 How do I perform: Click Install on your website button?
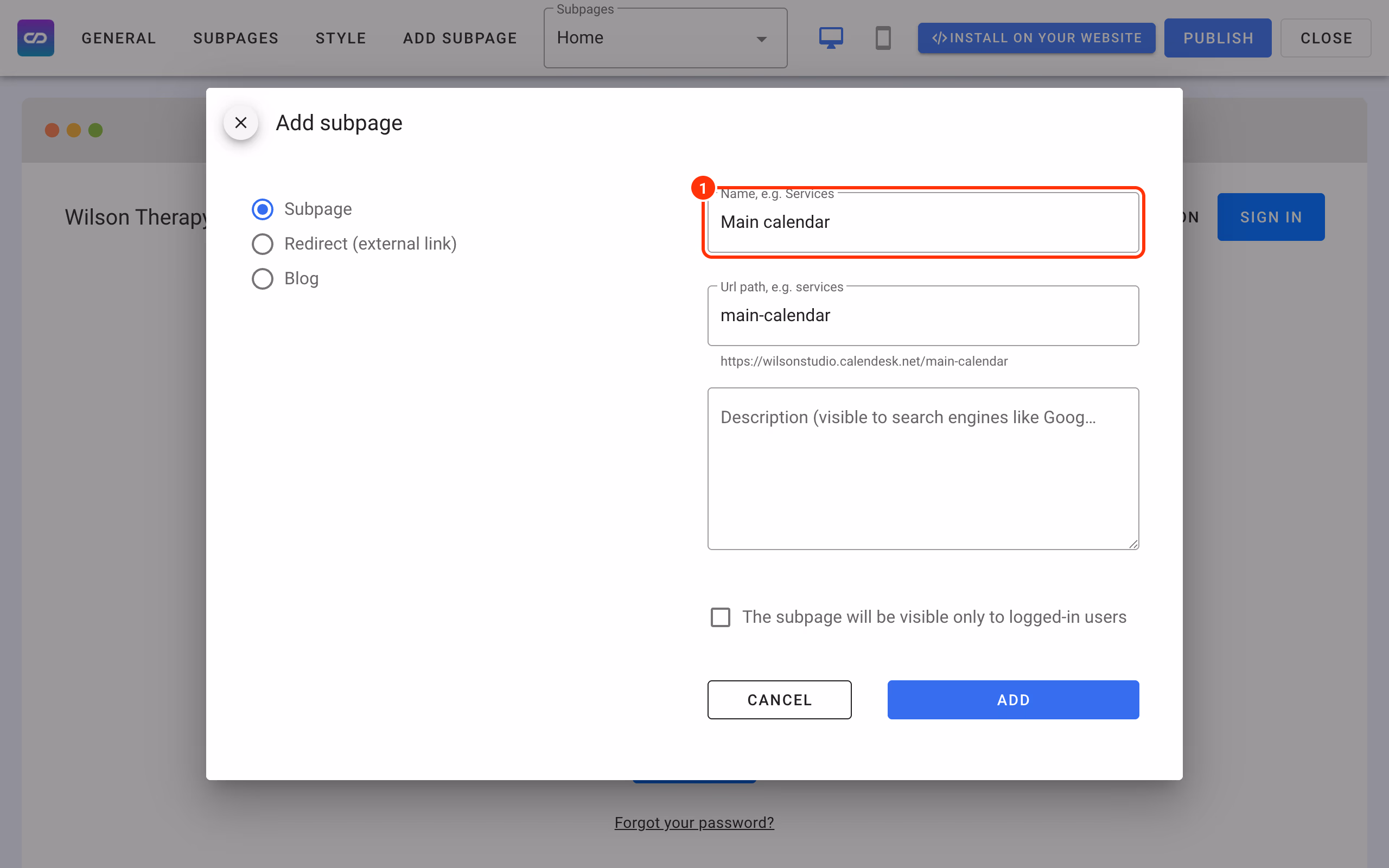[x=1036, y=38]
